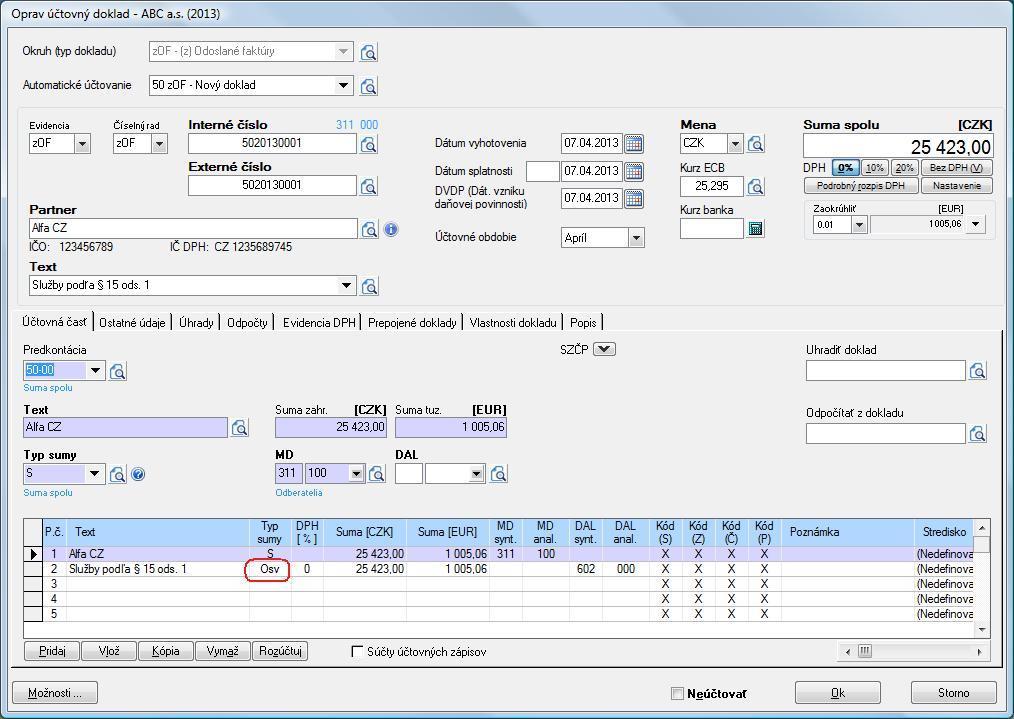
Task: Open lookup icon next to DAL account
Action: pos(498,474)
